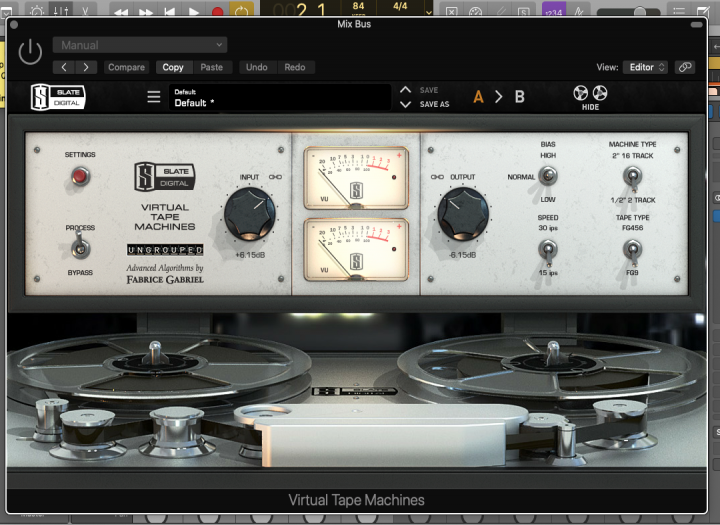Hide the tape reels animation
The width and height of the screenshot is (720, 525).
coord(590,97)
